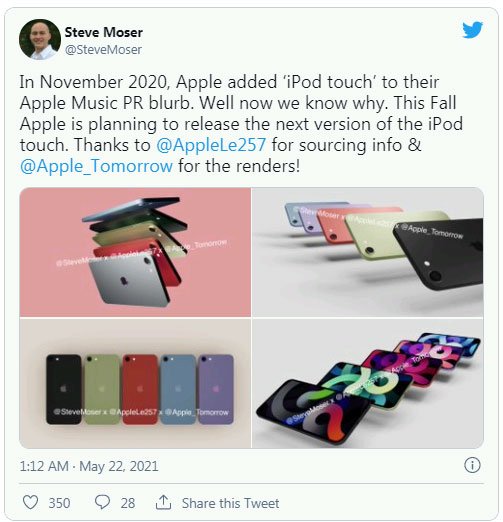Open the @Apple_Tomorrow mention link

pos(96,166)
